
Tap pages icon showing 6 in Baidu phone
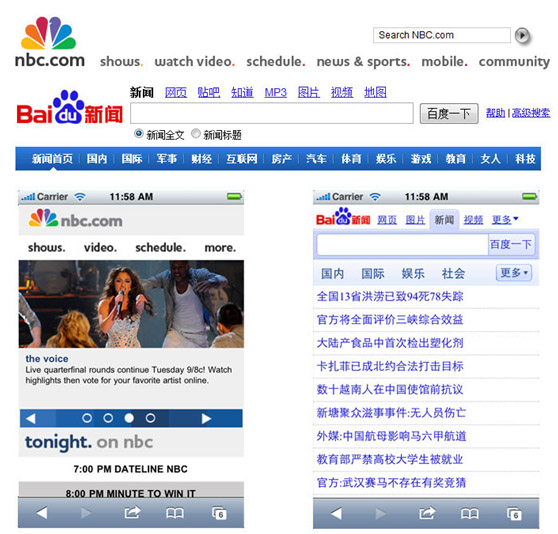click(514, 514)
